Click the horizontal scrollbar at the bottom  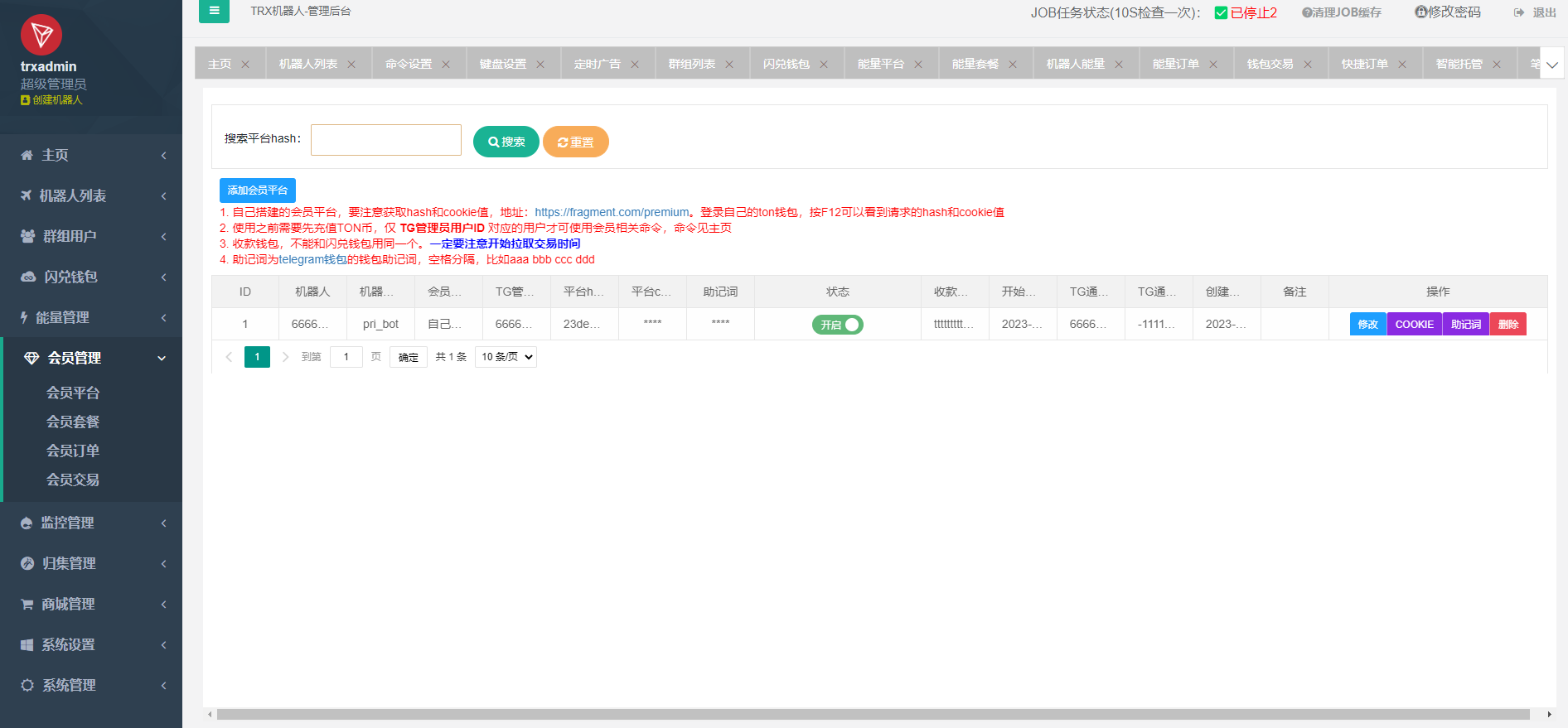click(x=873, y=714)
